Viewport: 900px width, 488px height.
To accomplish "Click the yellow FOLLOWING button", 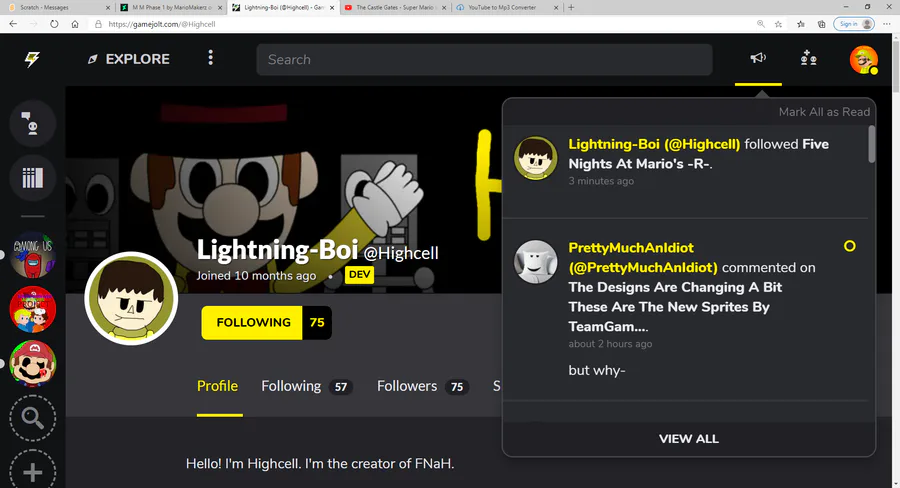I will click(x=252, y=323).
